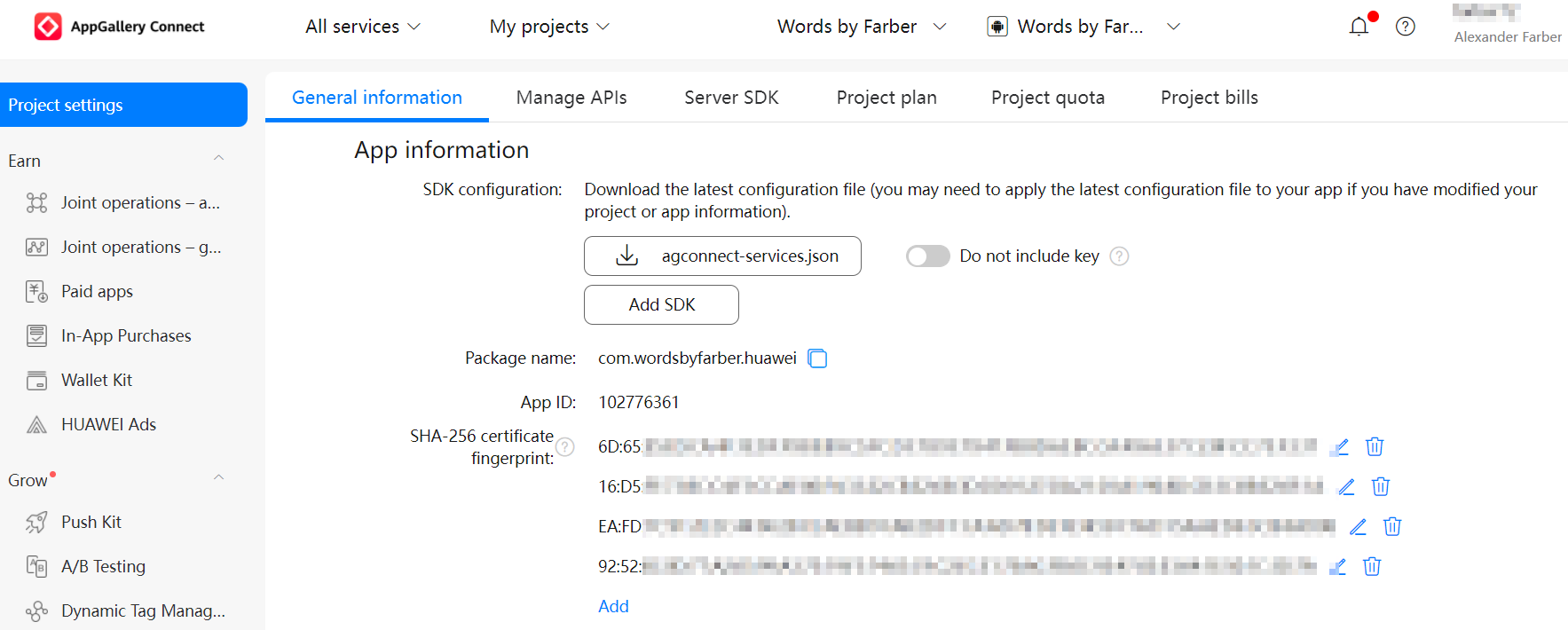Edit the 92:52 fingerprint
Viewport: 1568px width, 630px height.
point(1338,566)
